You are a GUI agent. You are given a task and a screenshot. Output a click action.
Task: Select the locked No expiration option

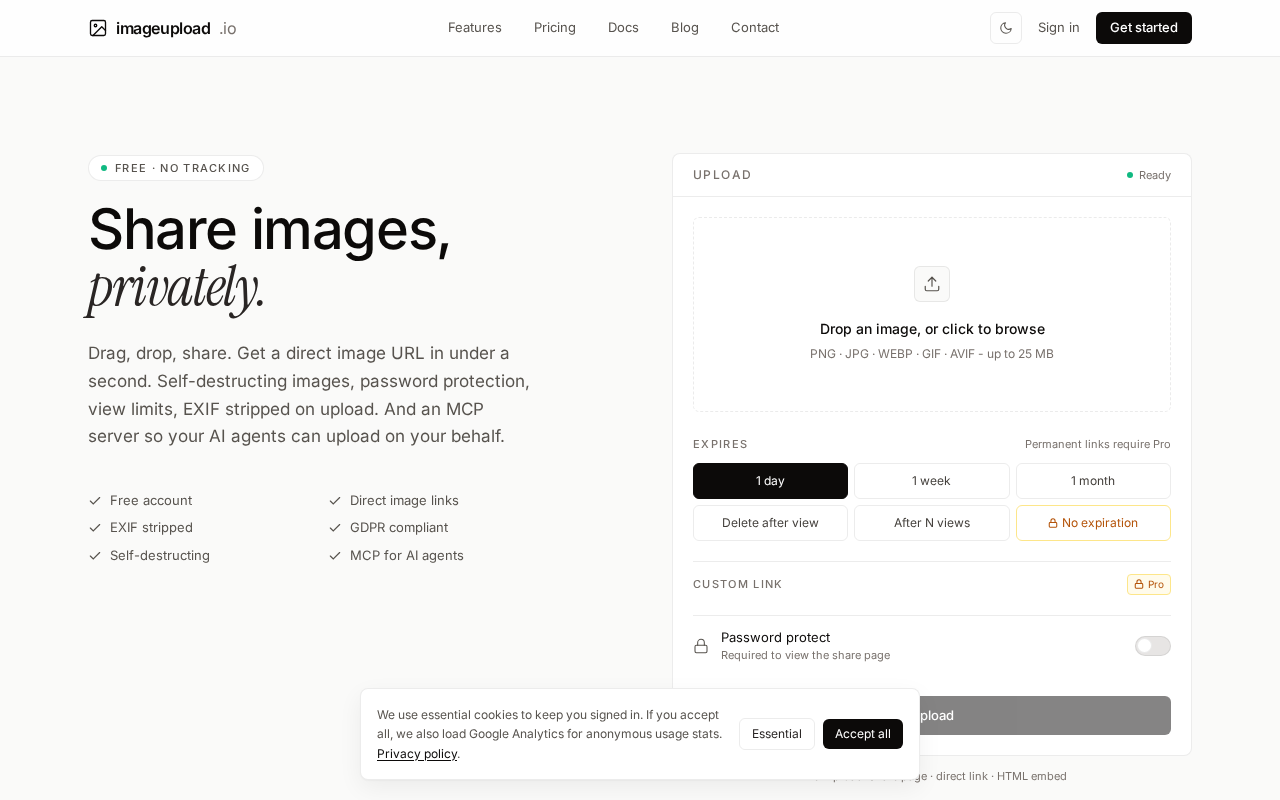(x=1093, y=523)
